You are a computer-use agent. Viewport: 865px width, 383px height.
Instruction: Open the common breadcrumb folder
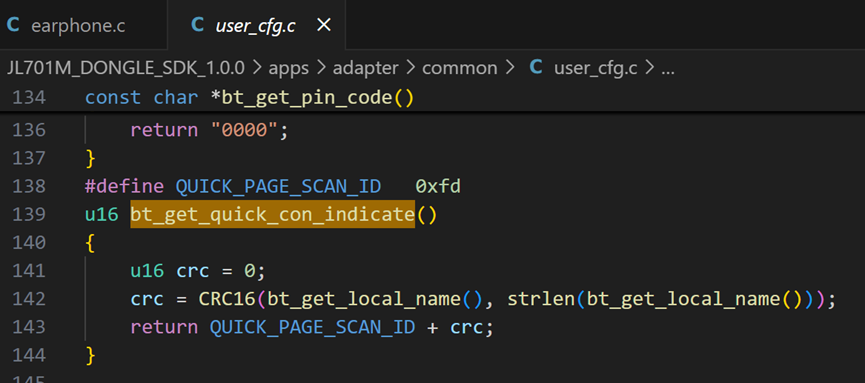[460, 68]
